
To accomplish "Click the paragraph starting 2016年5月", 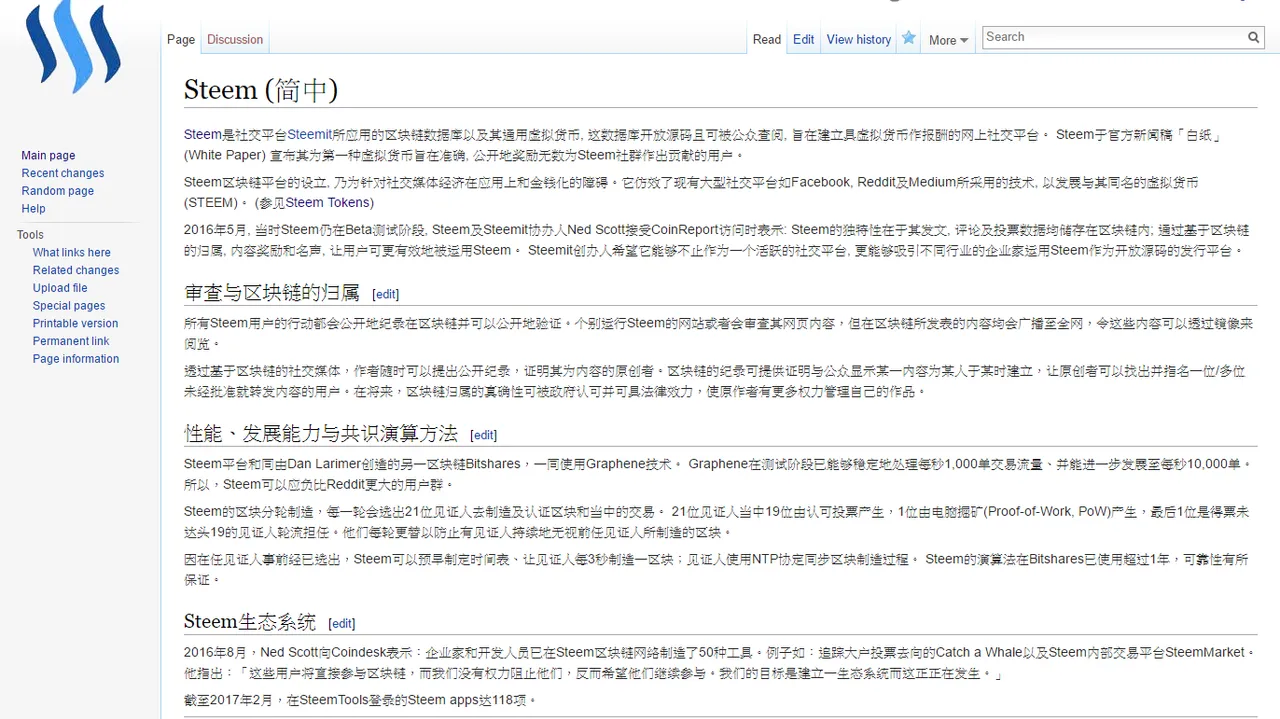I will 716,240.
